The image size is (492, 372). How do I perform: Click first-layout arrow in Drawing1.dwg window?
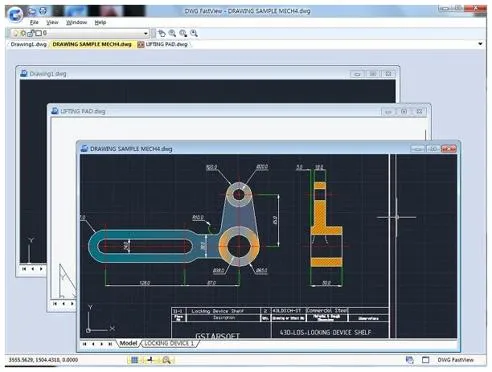24,269
